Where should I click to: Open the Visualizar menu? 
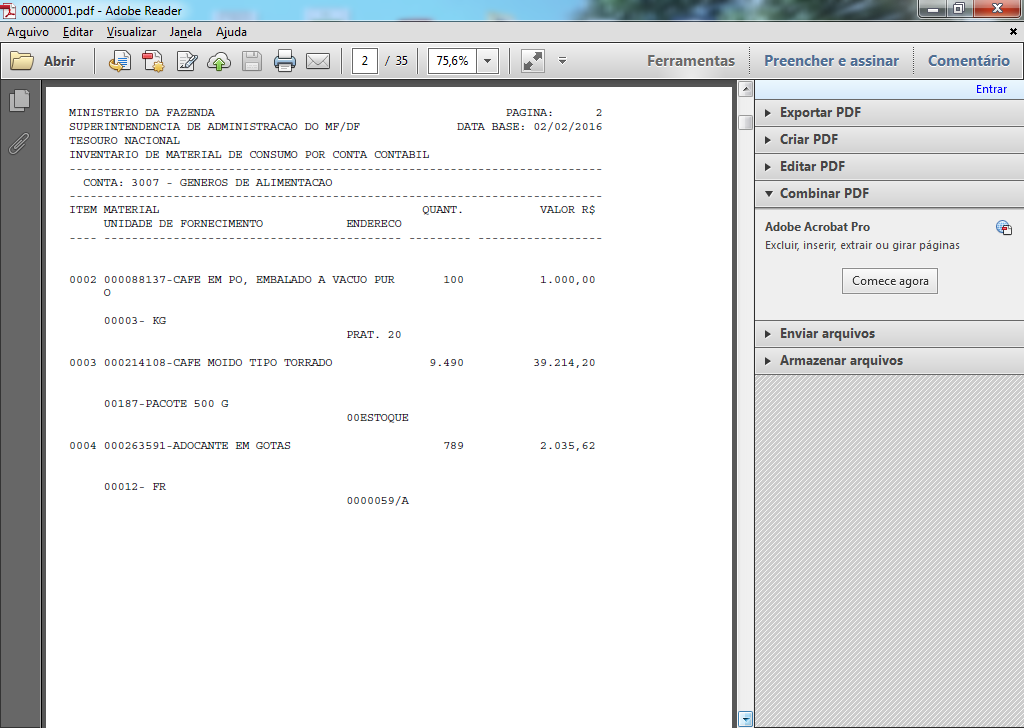click(131, 32)
